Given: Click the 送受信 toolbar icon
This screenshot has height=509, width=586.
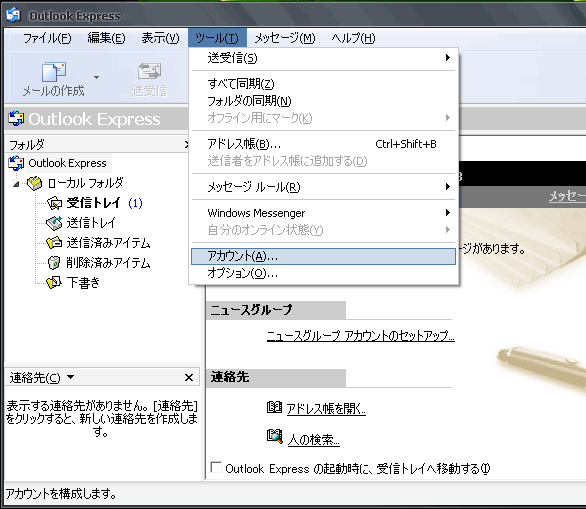Looking at the screenshot, I should coord(149,72).
